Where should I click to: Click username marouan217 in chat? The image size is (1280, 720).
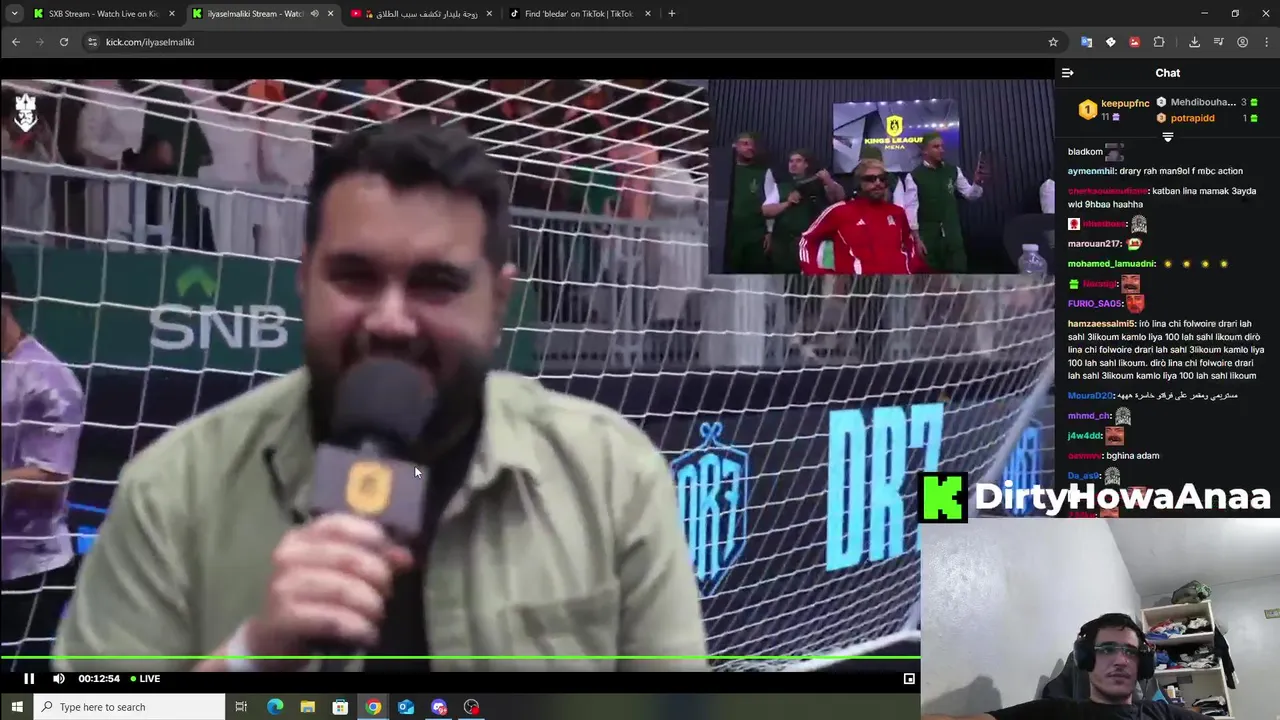[1094, 243]
